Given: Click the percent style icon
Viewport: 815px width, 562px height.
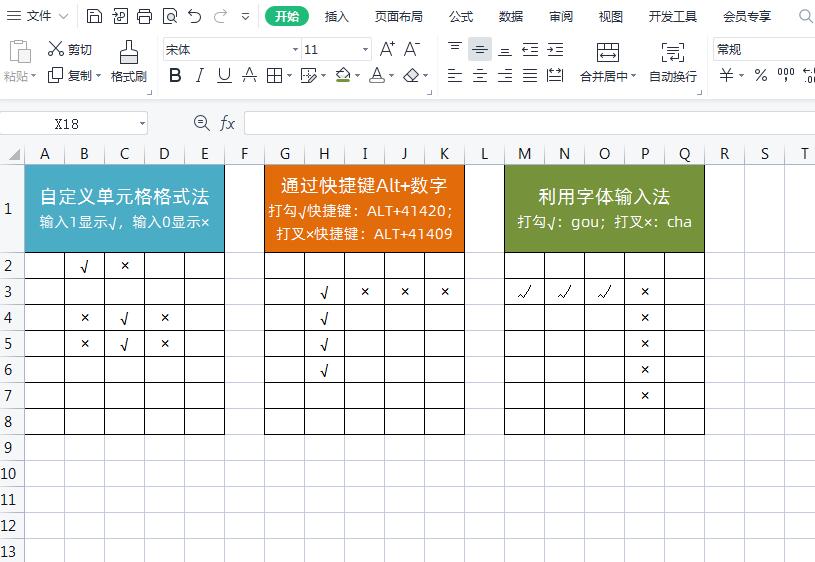Looking at the screenshot, I should (x=761, y=76).
